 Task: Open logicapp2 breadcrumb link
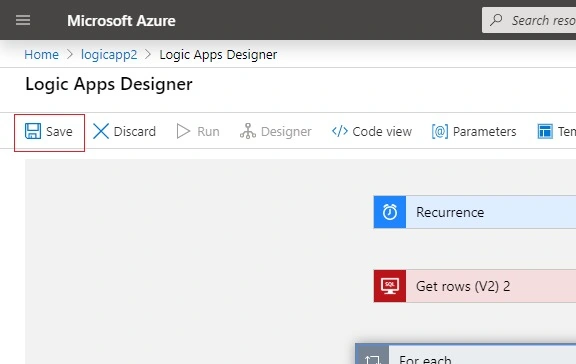coord(109,55)
